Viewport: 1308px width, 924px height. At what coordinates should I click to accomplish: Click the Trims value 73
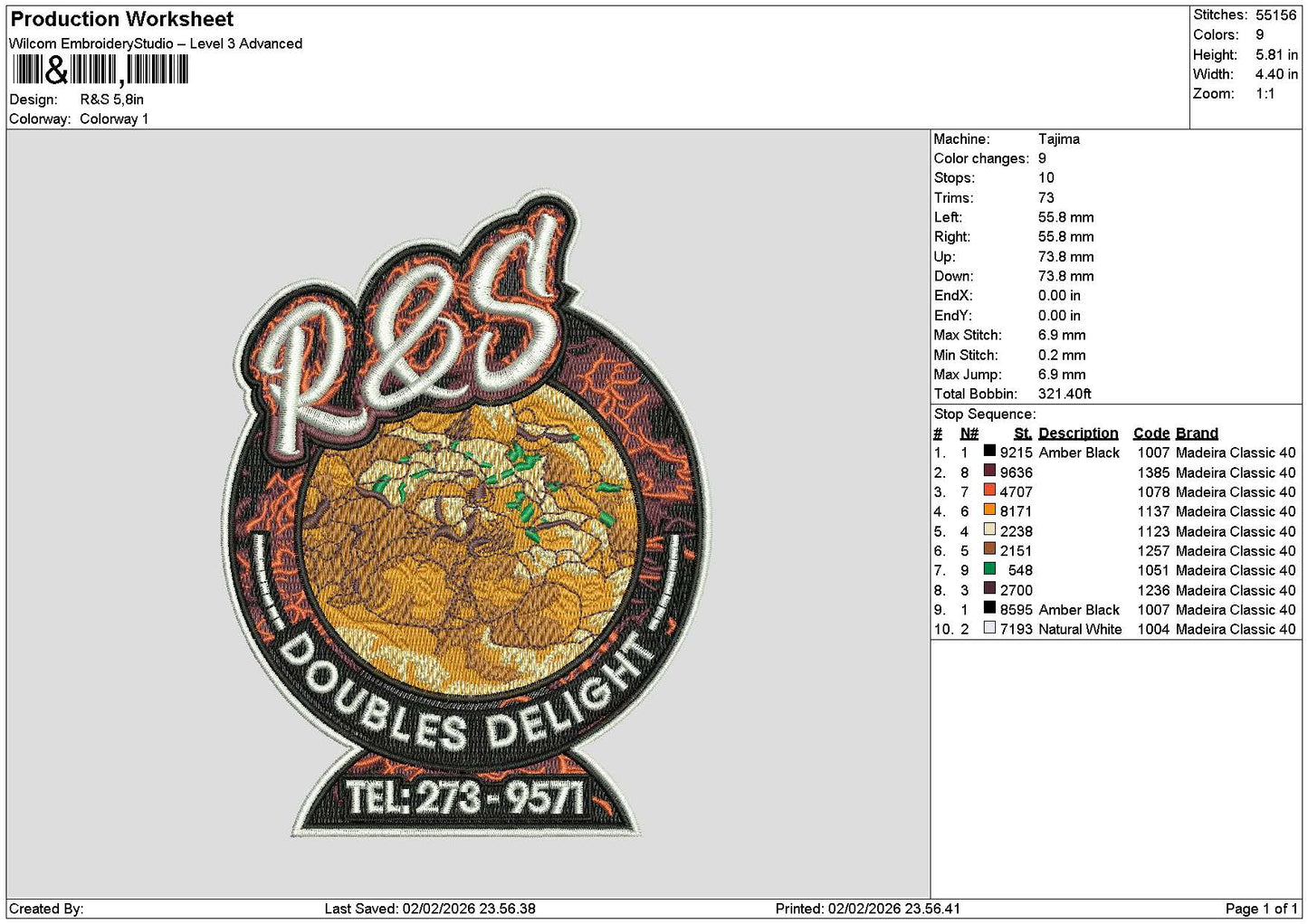1046,198
